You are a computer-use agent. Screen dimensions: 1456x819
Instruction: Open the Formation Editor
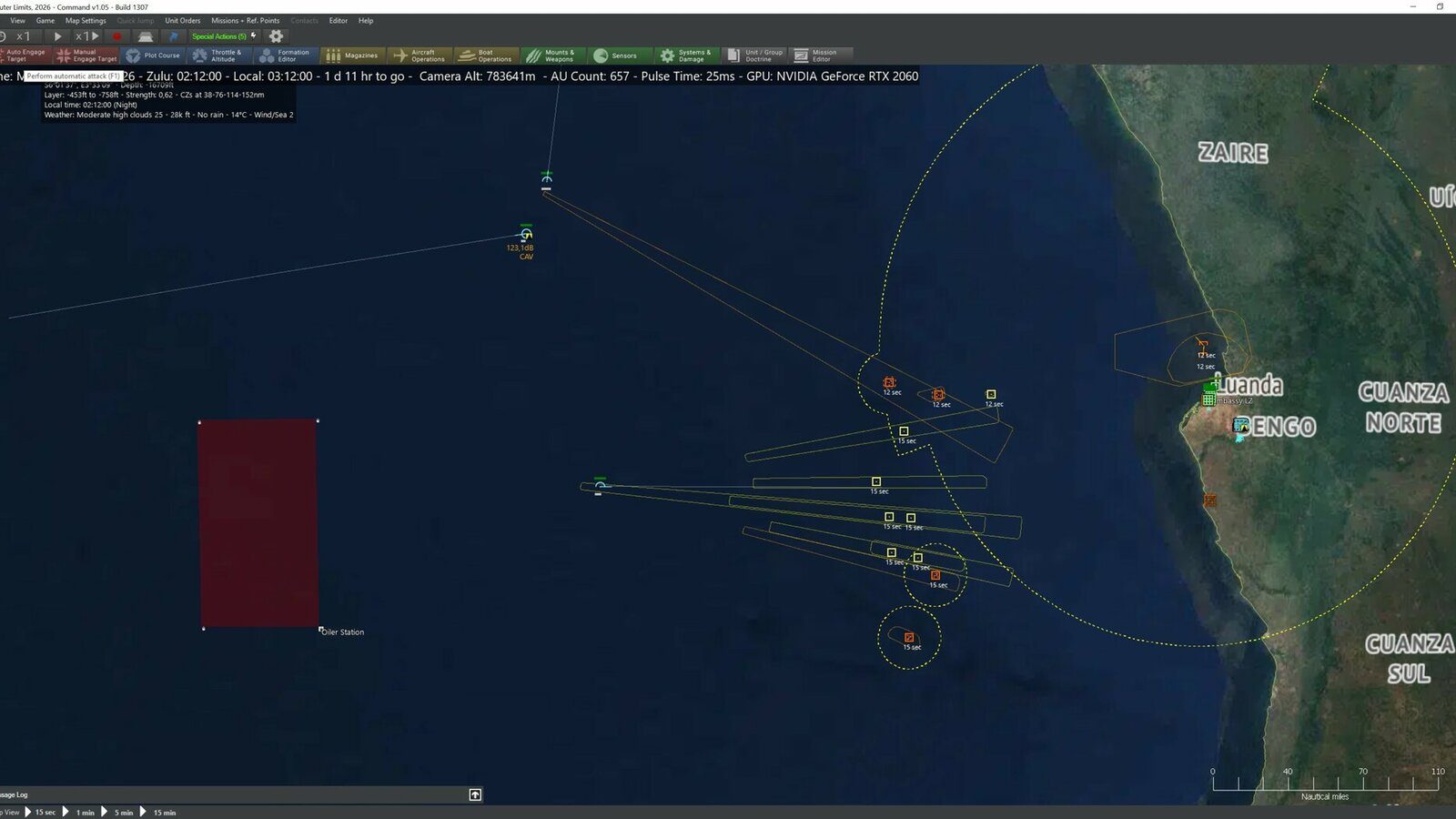coord(285,56)
